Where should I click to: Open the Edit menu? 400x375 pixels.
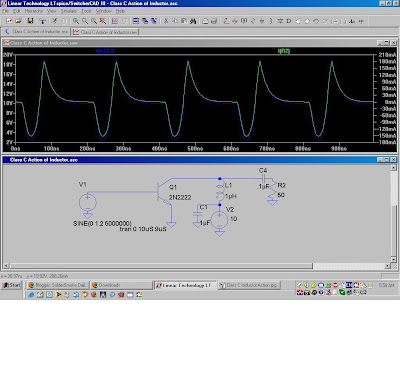pyautogui.click(x=17, y=11)
